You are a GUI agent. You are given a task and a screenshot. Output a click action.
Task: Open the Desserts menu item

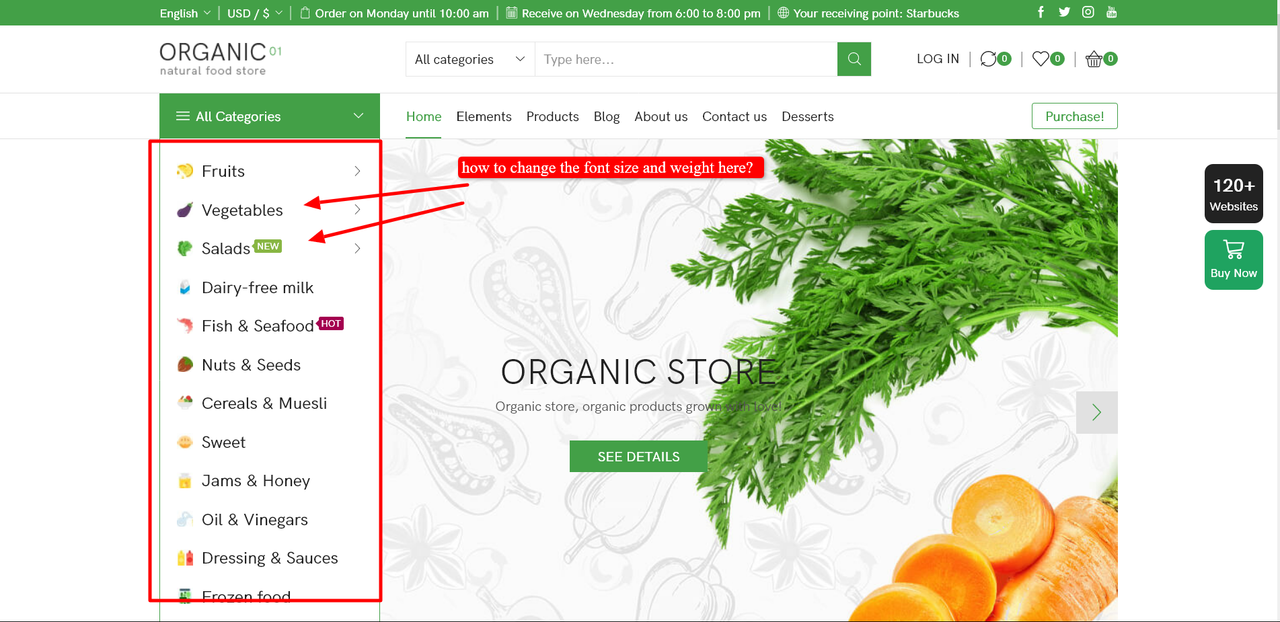coord(808,116)
